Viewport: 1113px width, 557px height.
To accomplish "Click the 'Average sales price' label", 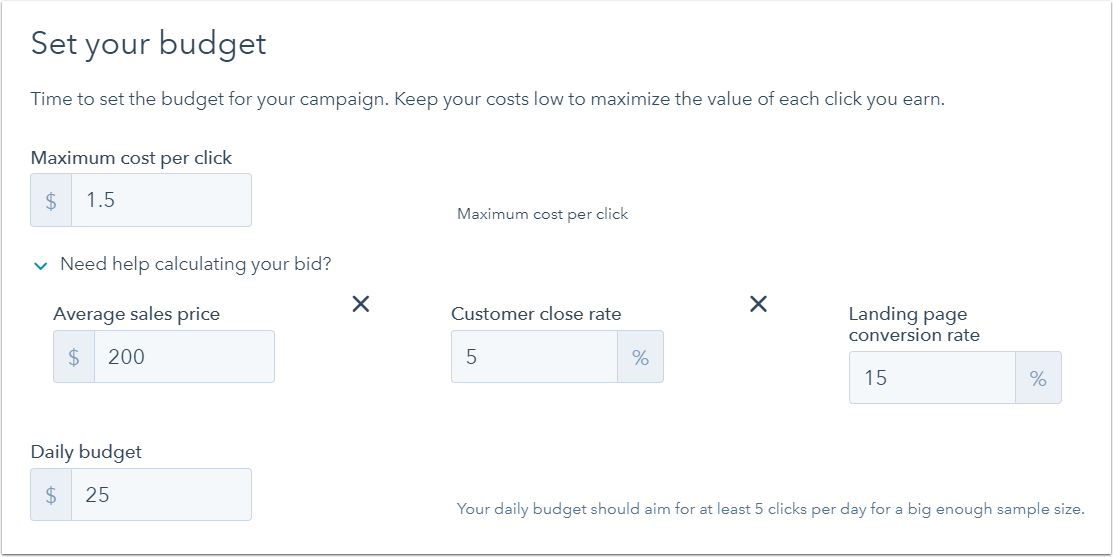I will tap(136, 314).
